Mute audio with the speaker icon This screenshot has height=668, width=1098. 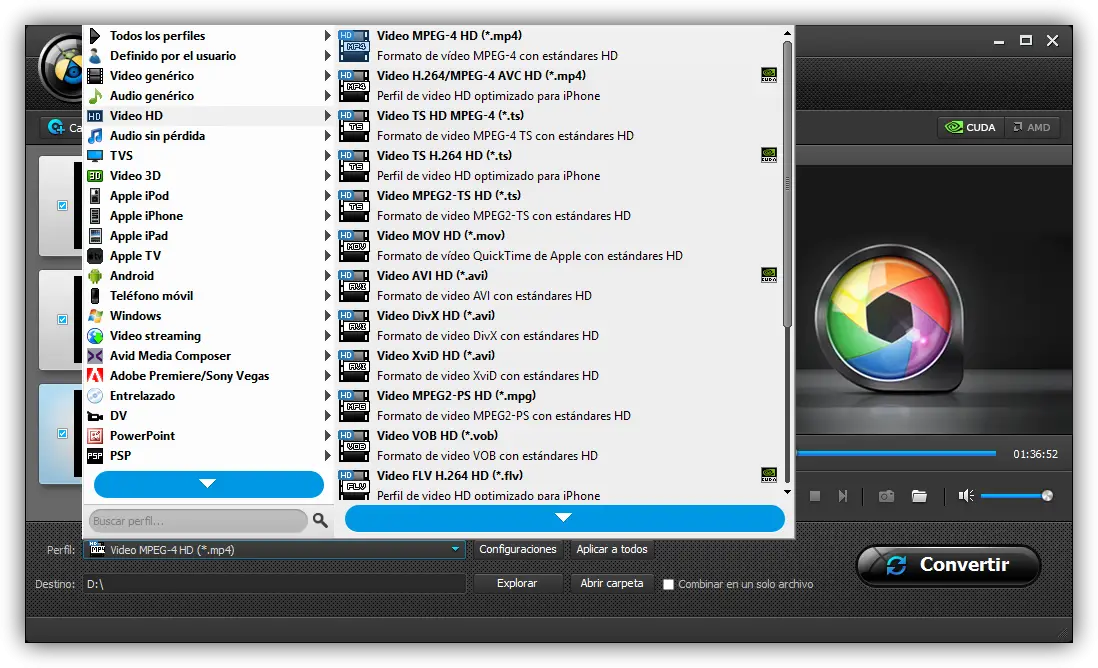(x=966, y=496)
